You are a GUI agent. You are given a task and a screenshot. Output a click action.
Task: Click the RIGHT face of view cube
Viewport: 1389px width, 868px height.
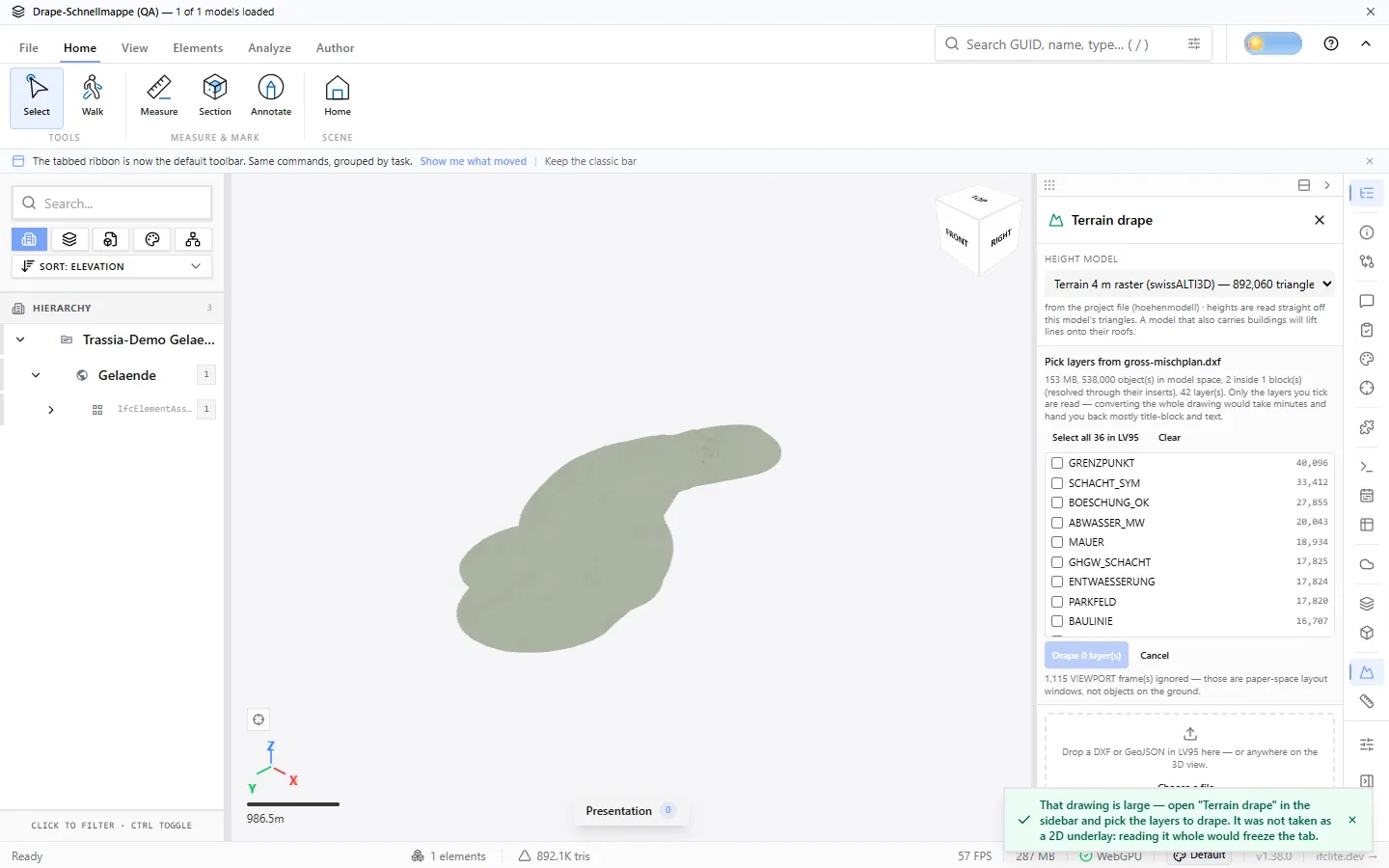coord(1001,237)
